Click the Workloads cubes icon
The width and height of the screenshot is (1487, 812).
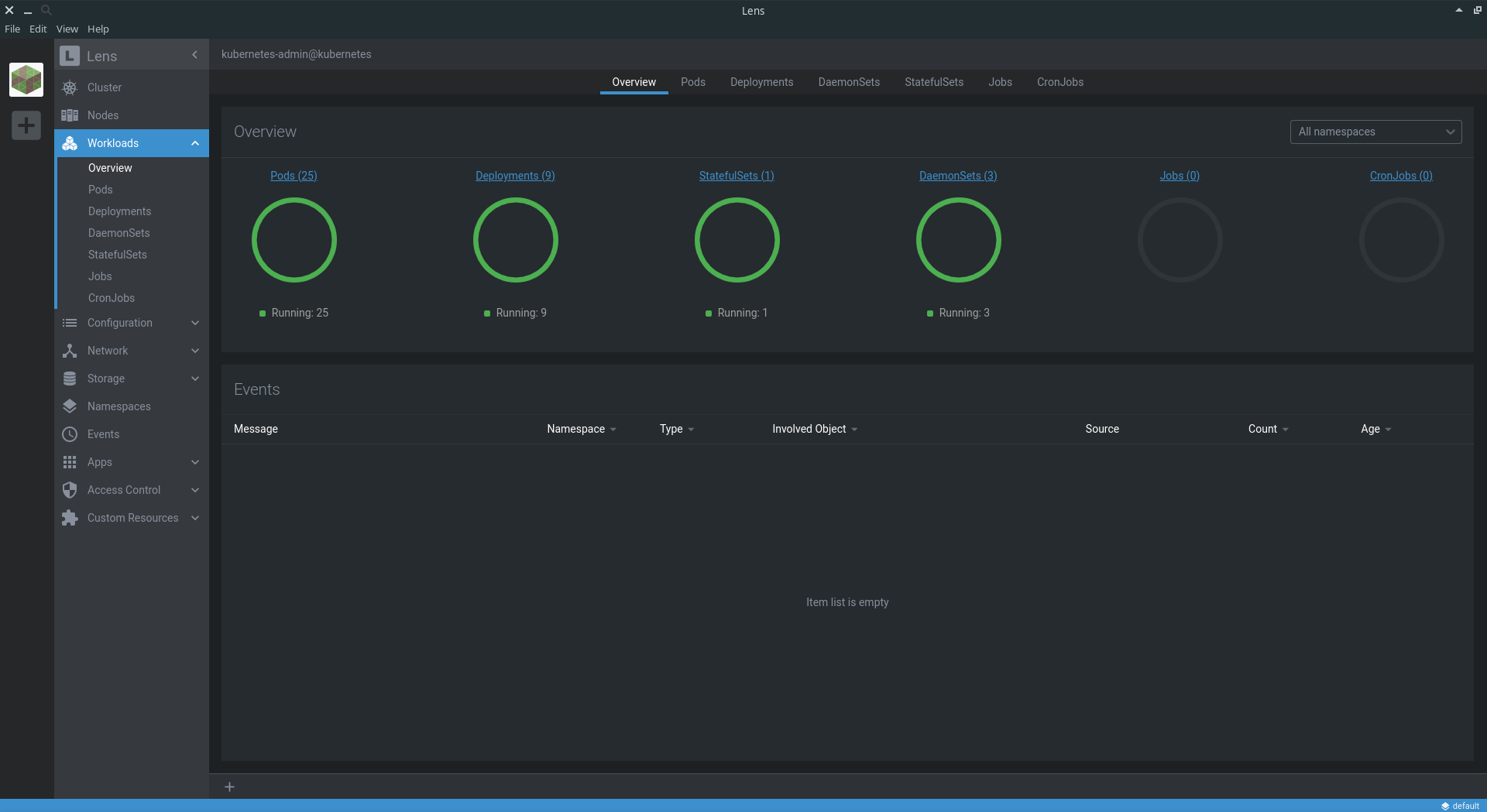[70, 143]
